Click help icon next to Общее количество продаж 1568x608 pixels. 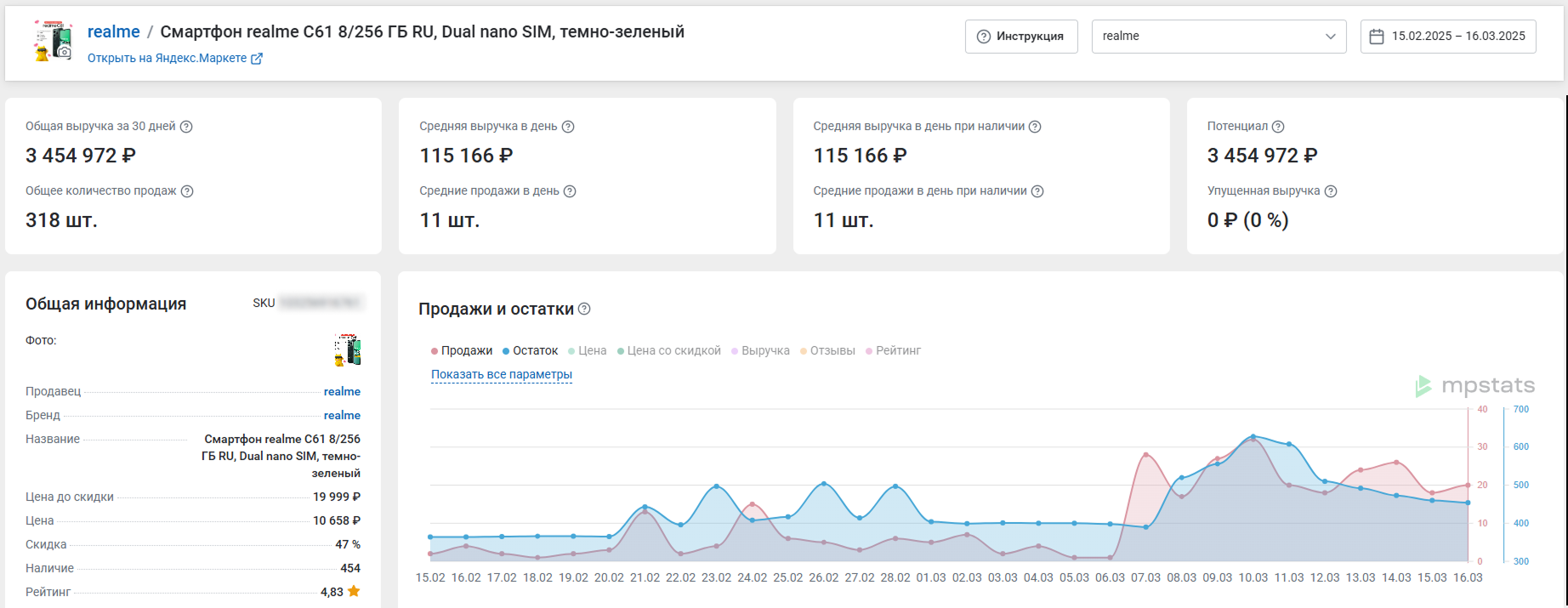(x=187, y=191)
